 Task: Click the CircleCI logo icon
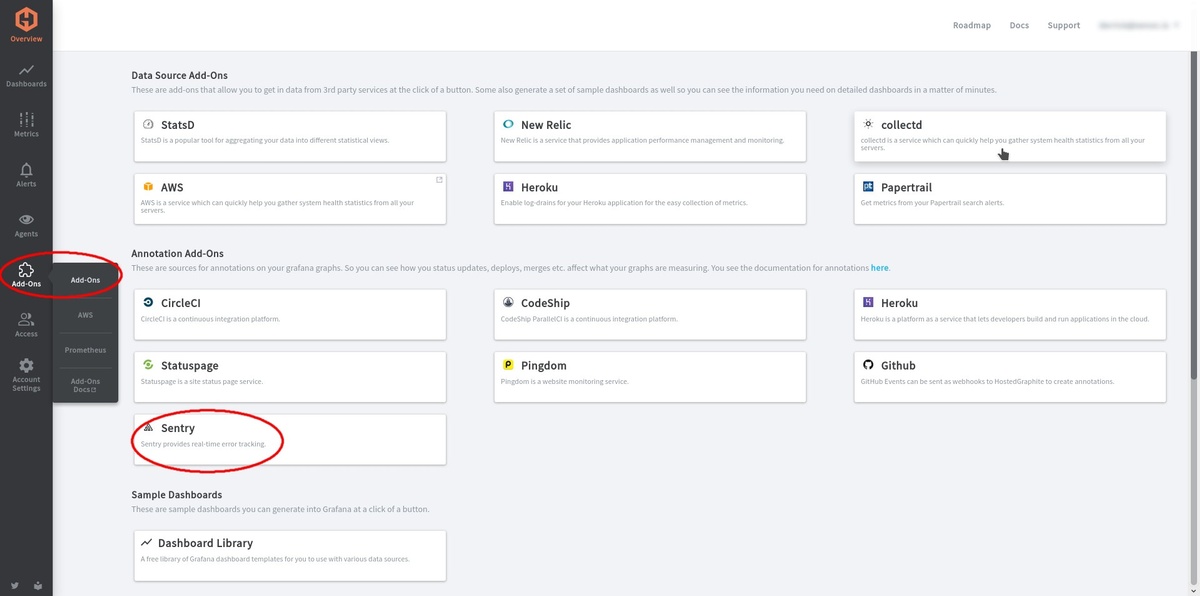click(x=148, y=303)
